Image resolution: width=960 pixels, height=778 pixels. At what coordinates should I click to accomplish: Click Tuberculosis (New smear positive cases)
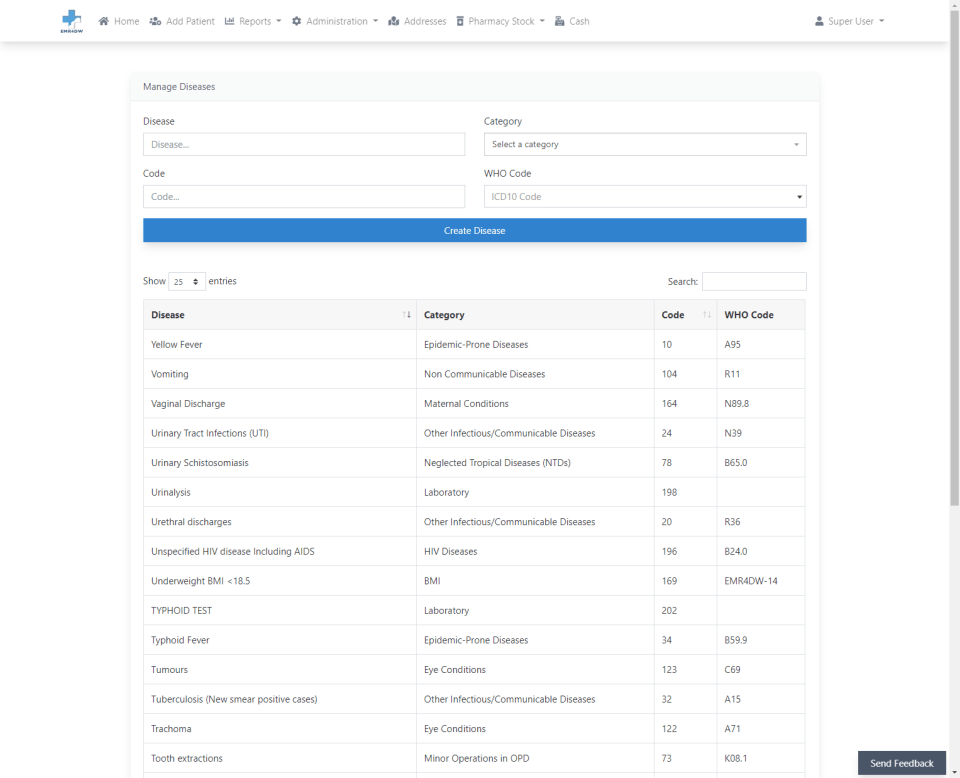tap(280, 699)
